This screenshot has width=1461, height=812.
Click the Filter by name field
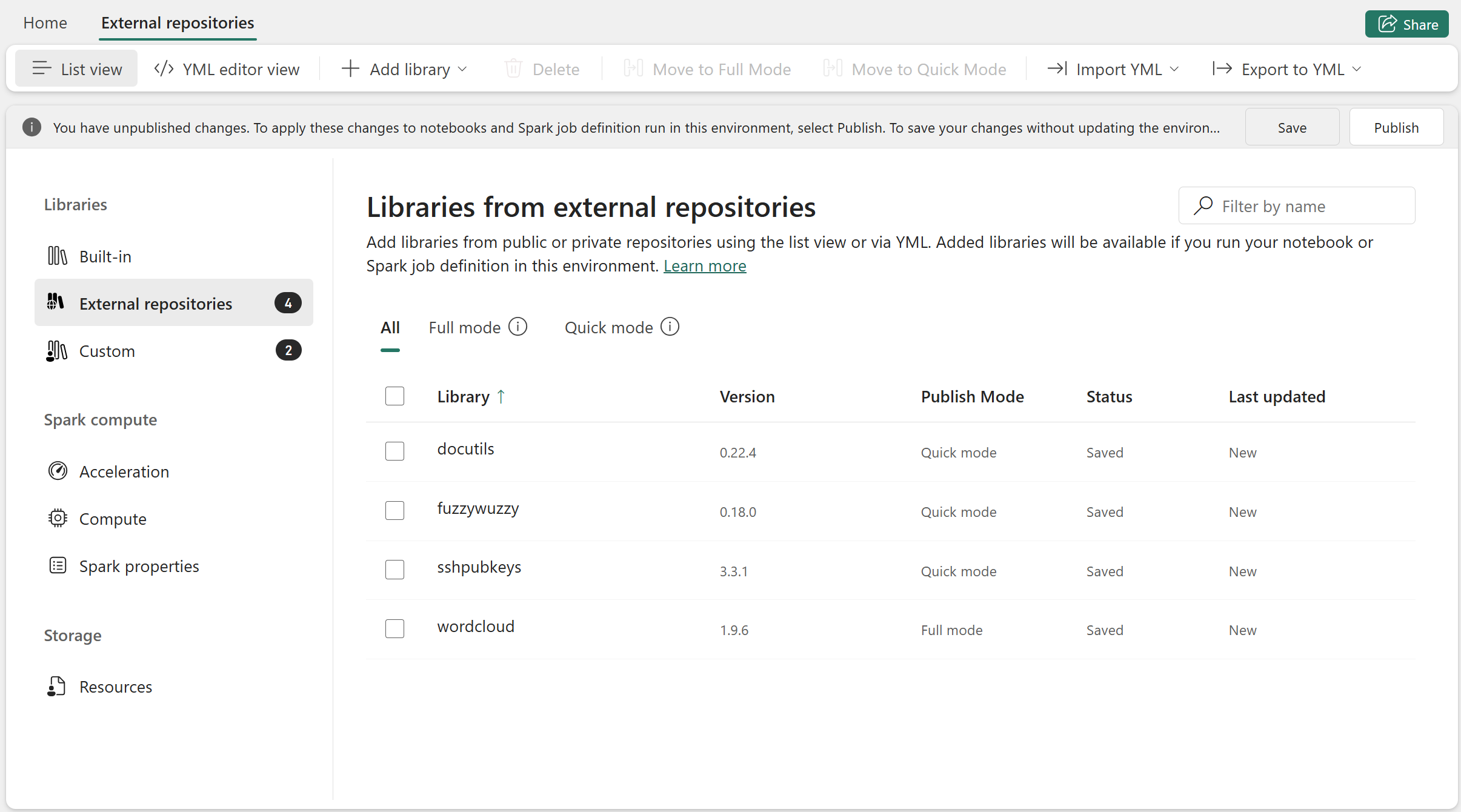pyautogui.click(x=1297, y=205)
